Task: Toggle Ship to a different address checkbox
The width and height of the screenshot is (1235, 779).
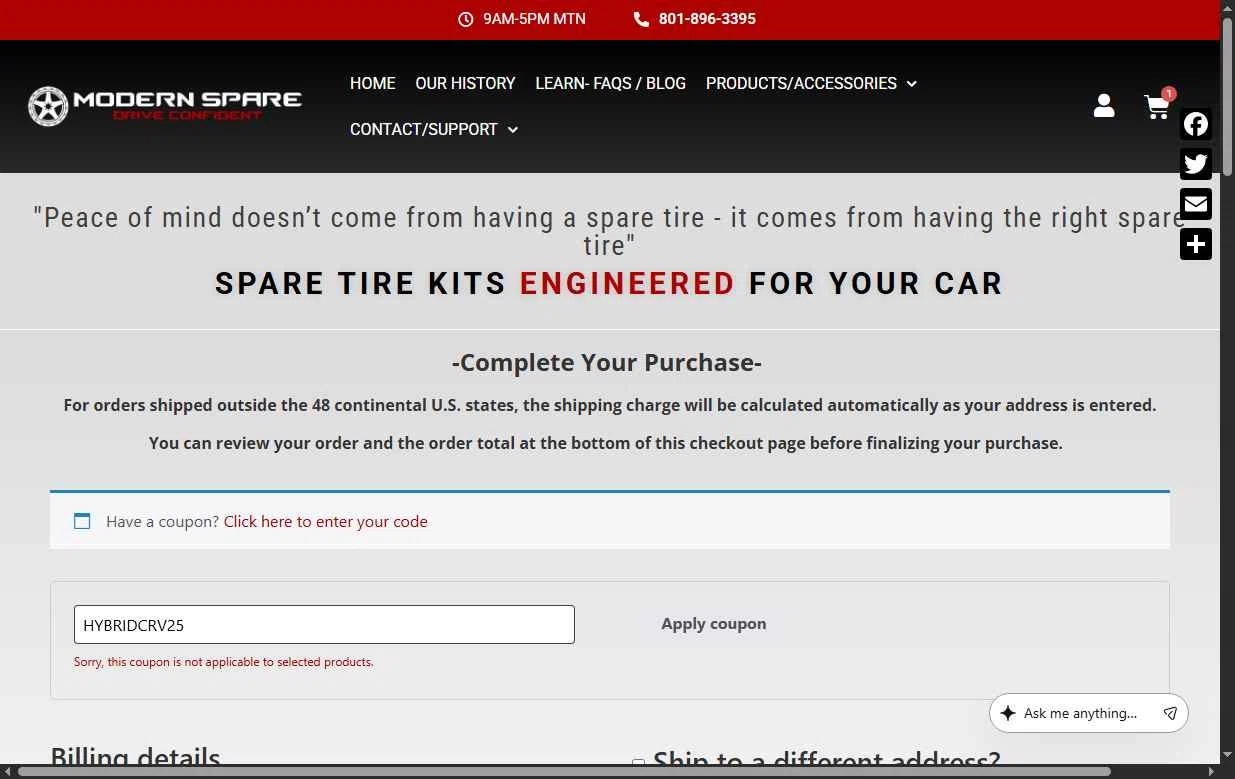Action: pyautogui.click(x=638, y=765)
